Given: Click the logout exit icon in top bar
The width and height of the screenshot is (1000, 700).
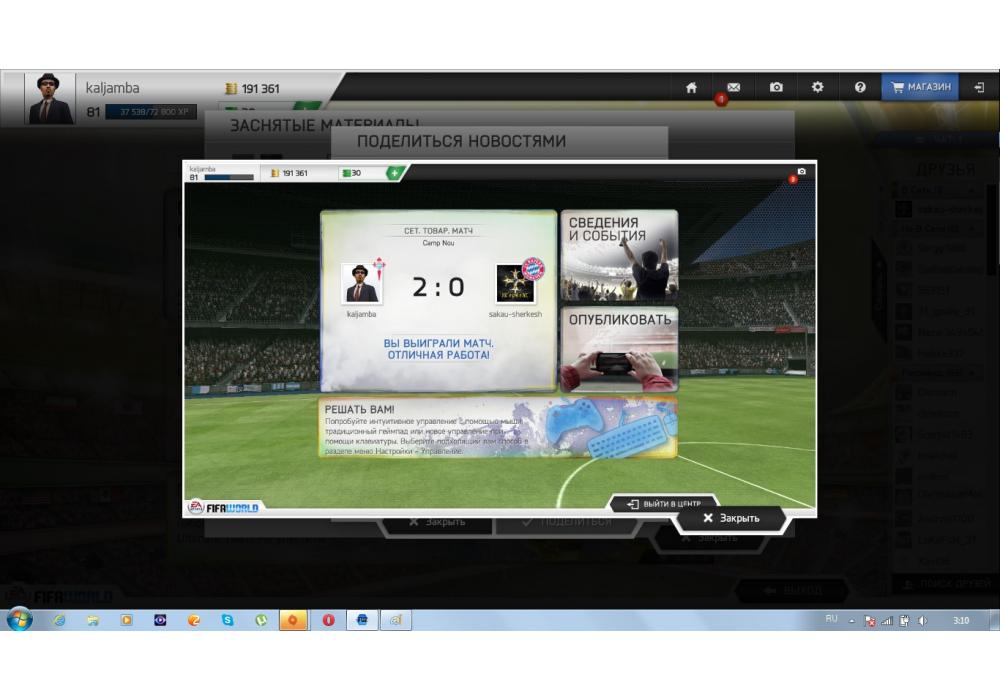Looking at the screenshot, I should click(980, 87).
